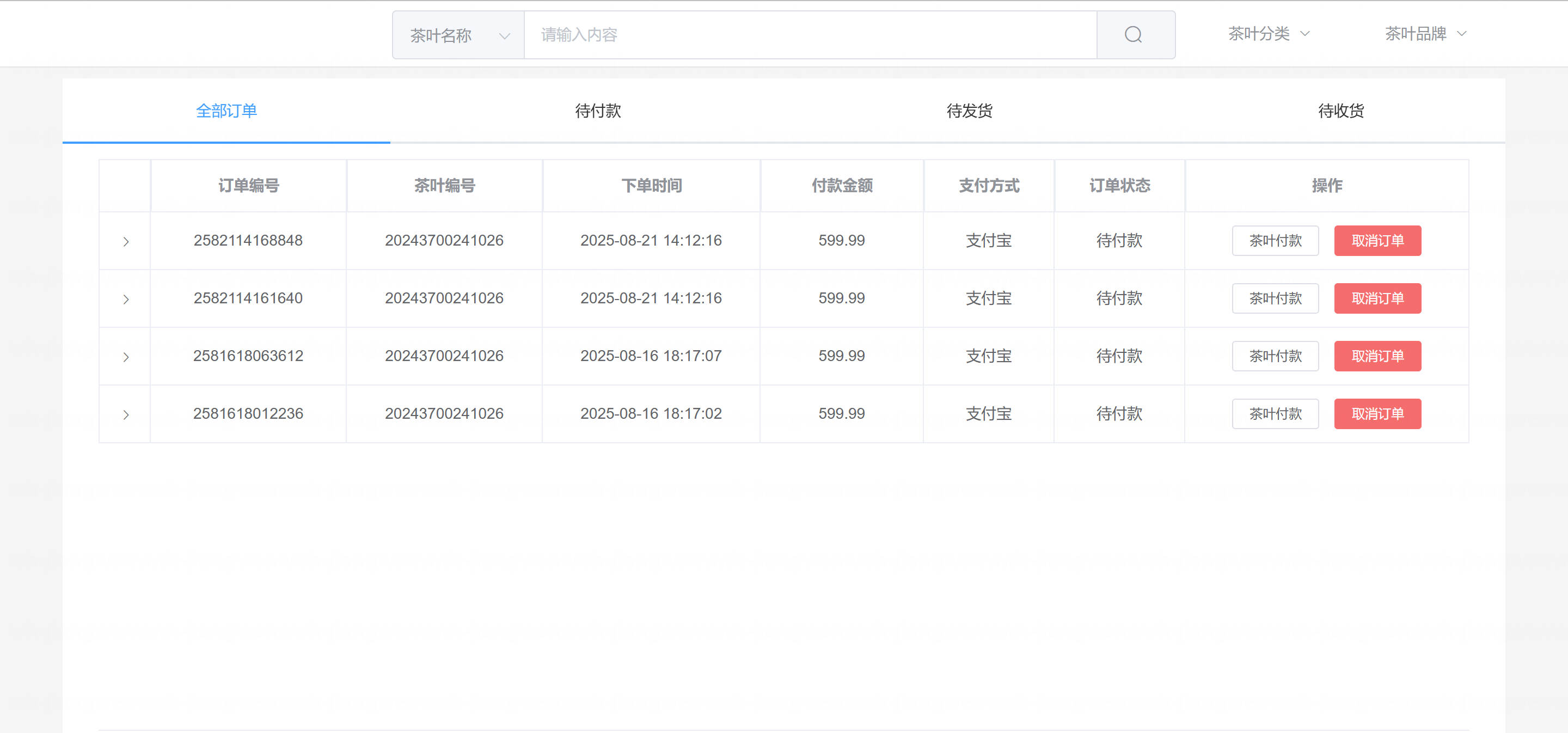This screenshot has height=733, width=1568.
Task: Click the 下单时间 column header
Action: [x=651, y=186]
